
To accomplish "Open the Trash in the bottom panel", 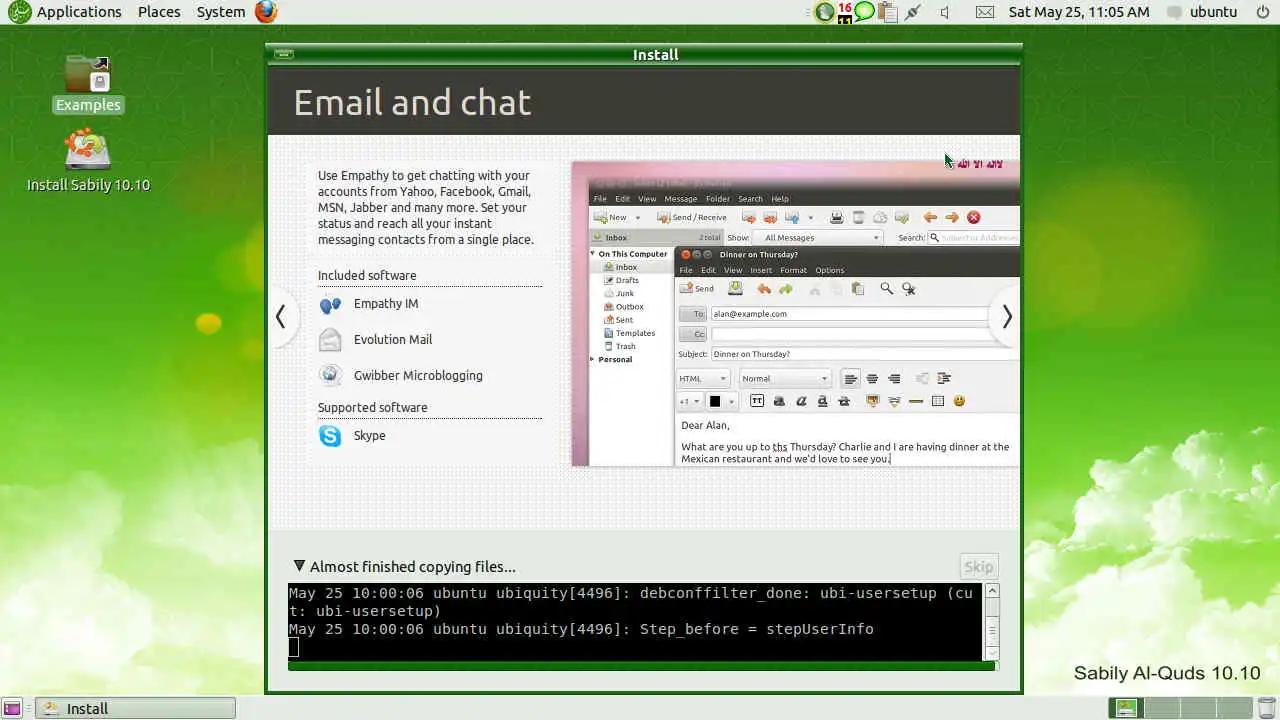I will [x=1266, y=709].
